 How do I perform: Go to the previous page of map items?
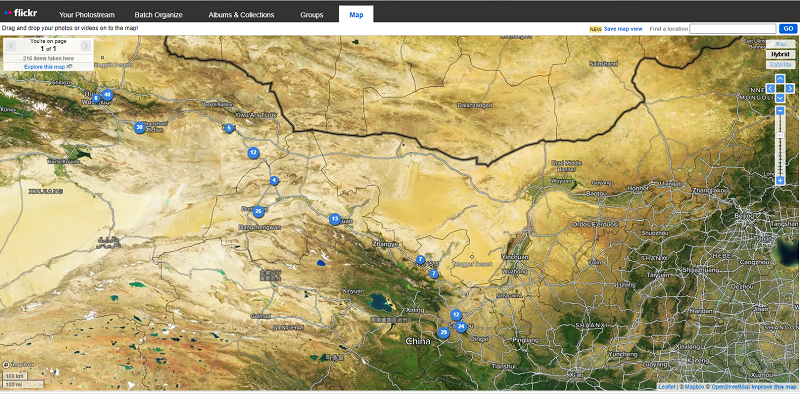tap(11, 46)
